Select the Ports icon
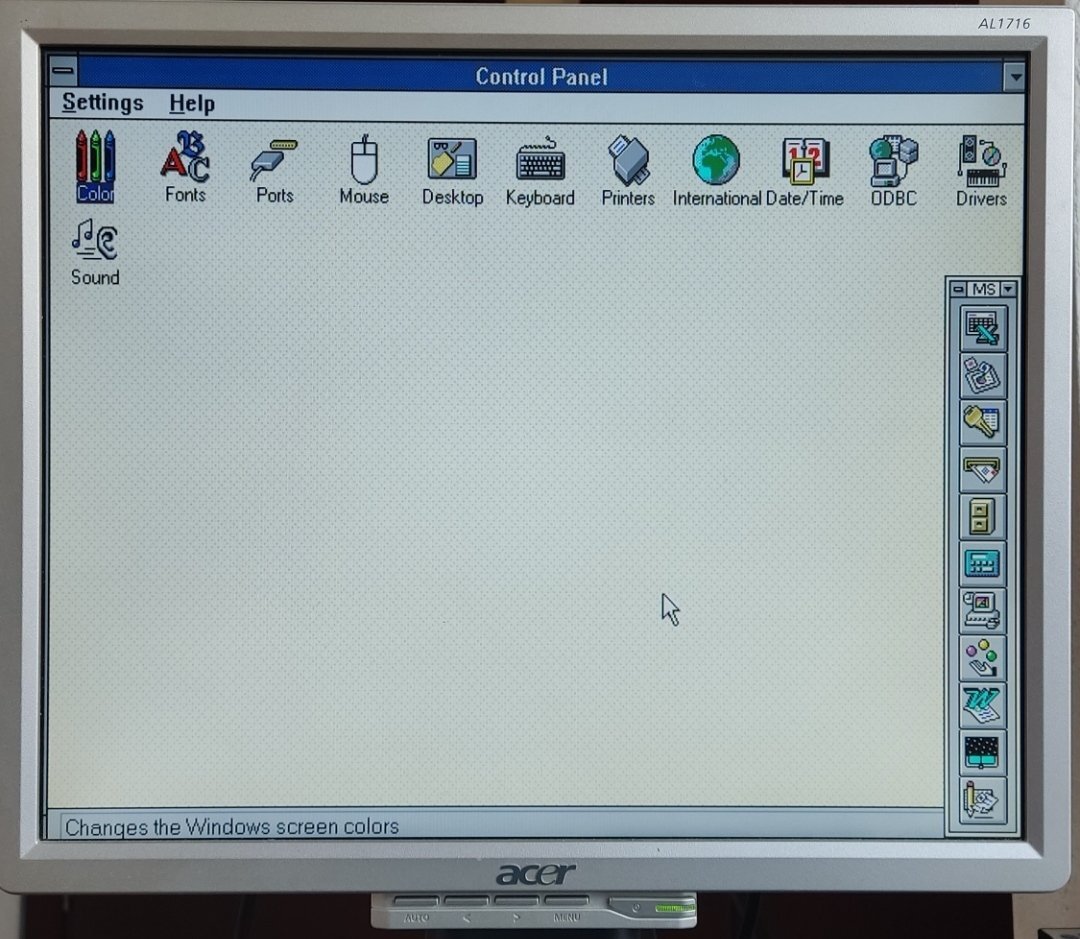The height and width of the screenshot is (939, 1080). coord(274,169)
